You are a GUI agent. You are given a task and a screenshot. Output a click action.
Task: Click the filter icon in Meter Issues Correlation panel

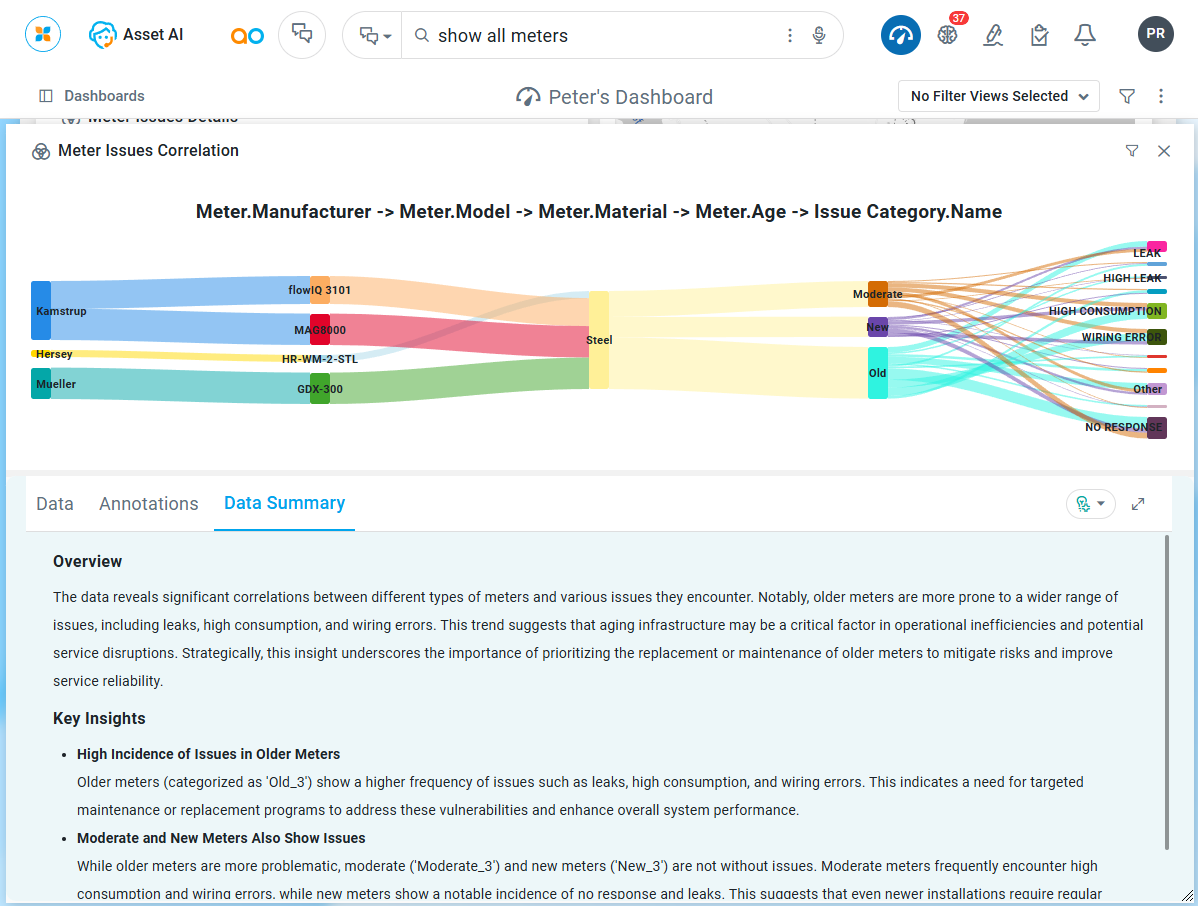click(x=1132, y=151)
